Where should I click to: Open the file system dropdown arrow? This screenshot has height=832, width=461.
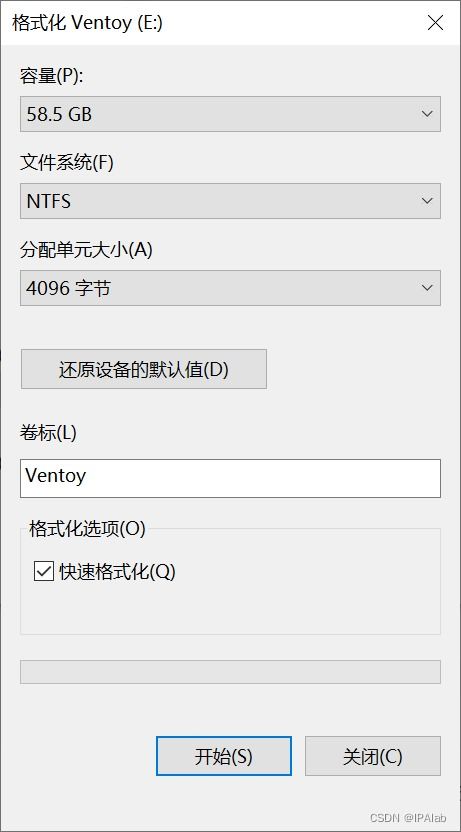[427, 201]
